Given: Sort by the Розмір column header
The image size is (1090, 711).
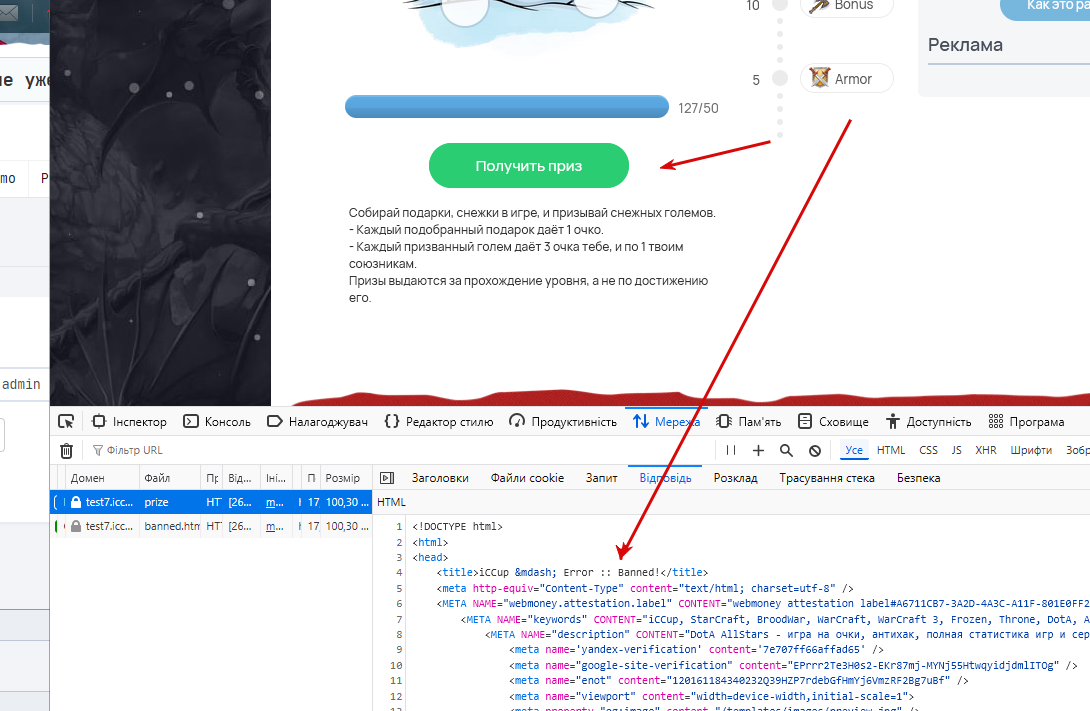Looking at the screenshot, I should tap(346, 478).
